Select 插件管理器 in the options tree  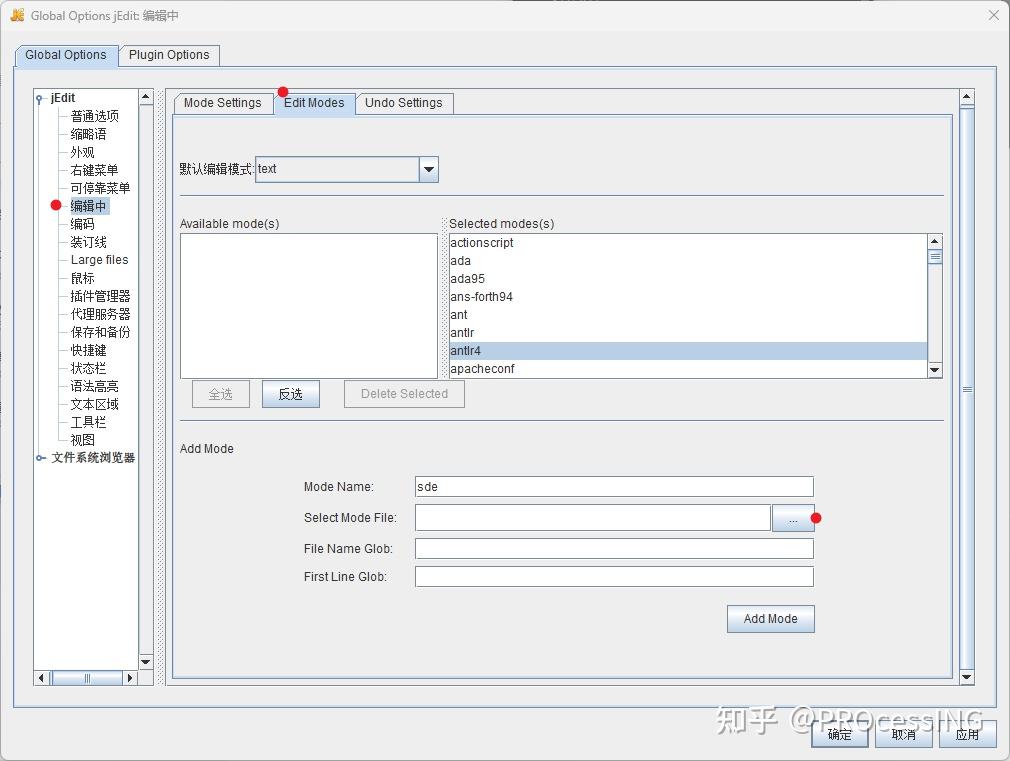[x=98, y=296]
